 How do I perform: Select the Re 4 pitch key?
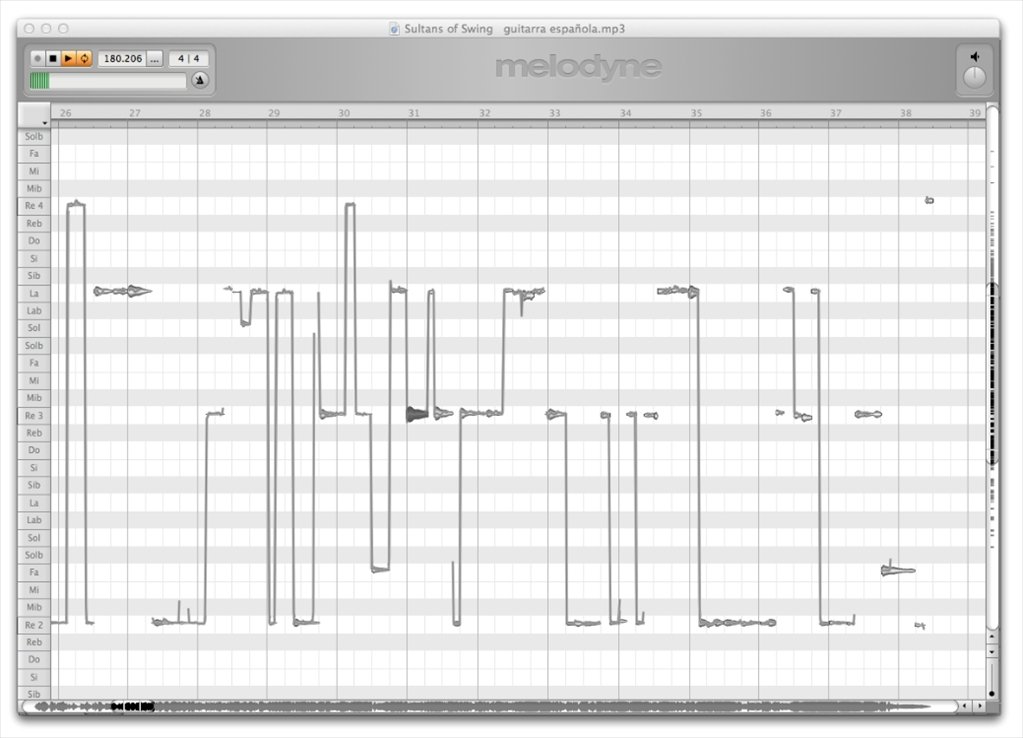point(34,206)
